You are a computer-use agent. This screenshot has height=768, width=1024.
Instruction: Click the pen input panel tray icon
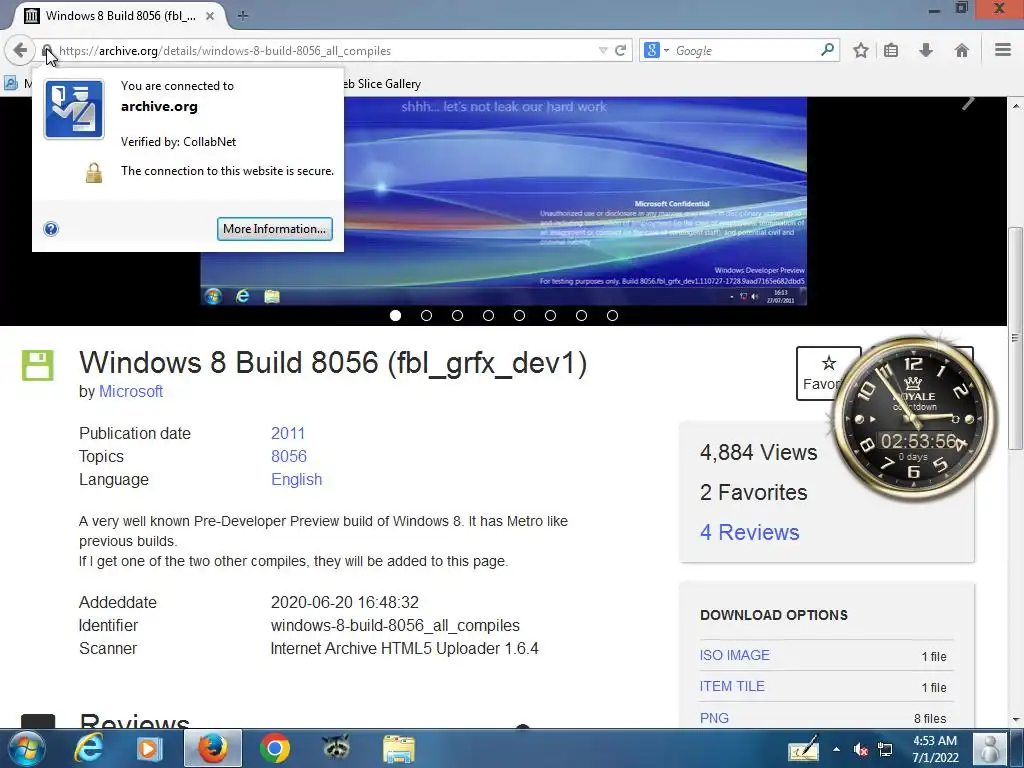coord(803,748)
